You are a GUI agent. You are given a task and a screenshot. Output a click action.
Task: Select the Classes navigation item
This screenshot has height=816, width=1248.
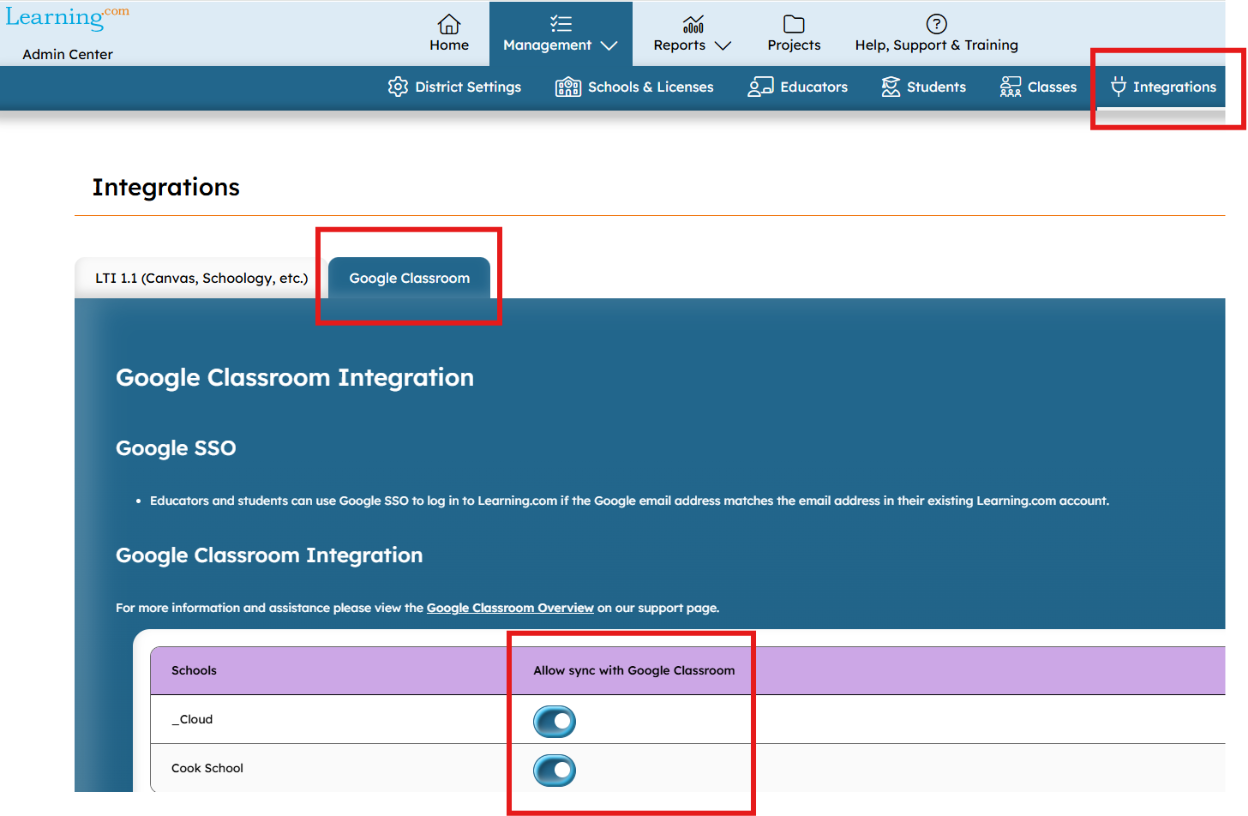[1038, 87]
